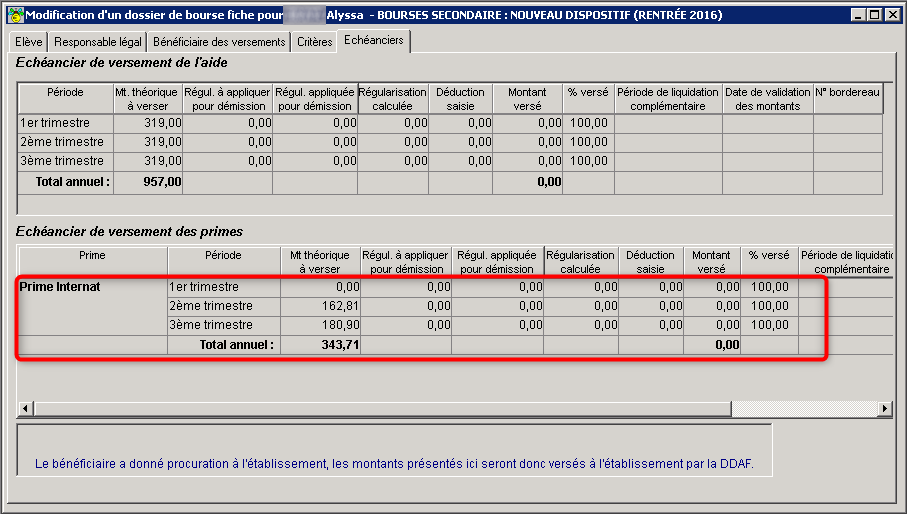Click 'Echéancier de versement des primes' heading
This screenshot has height=514, width=907.
pos(129,232)
